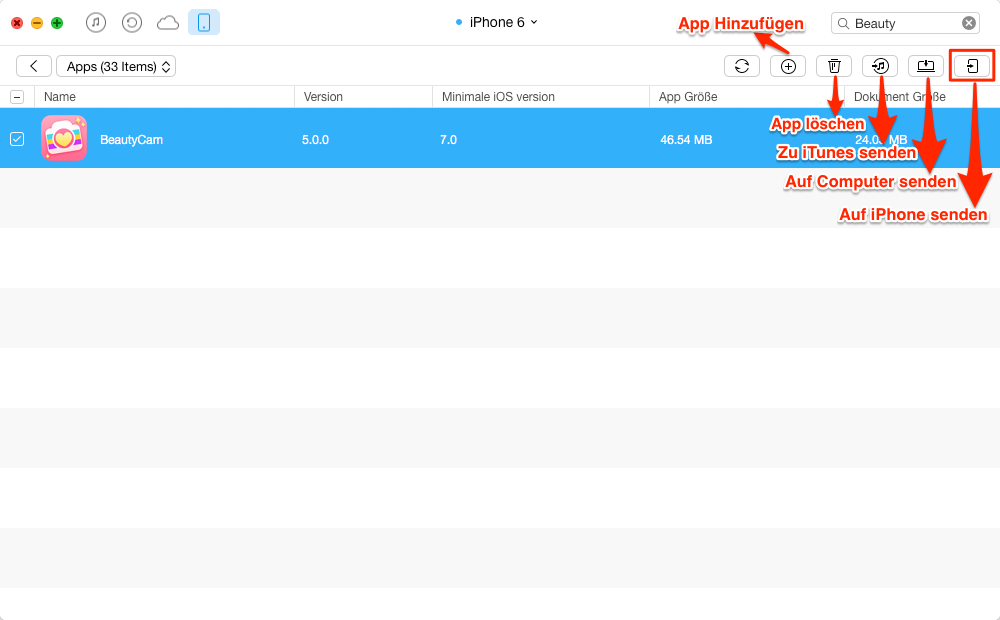
Task: Click the Beauty search field
Action: pyautogui.click(x=905, y=24)
